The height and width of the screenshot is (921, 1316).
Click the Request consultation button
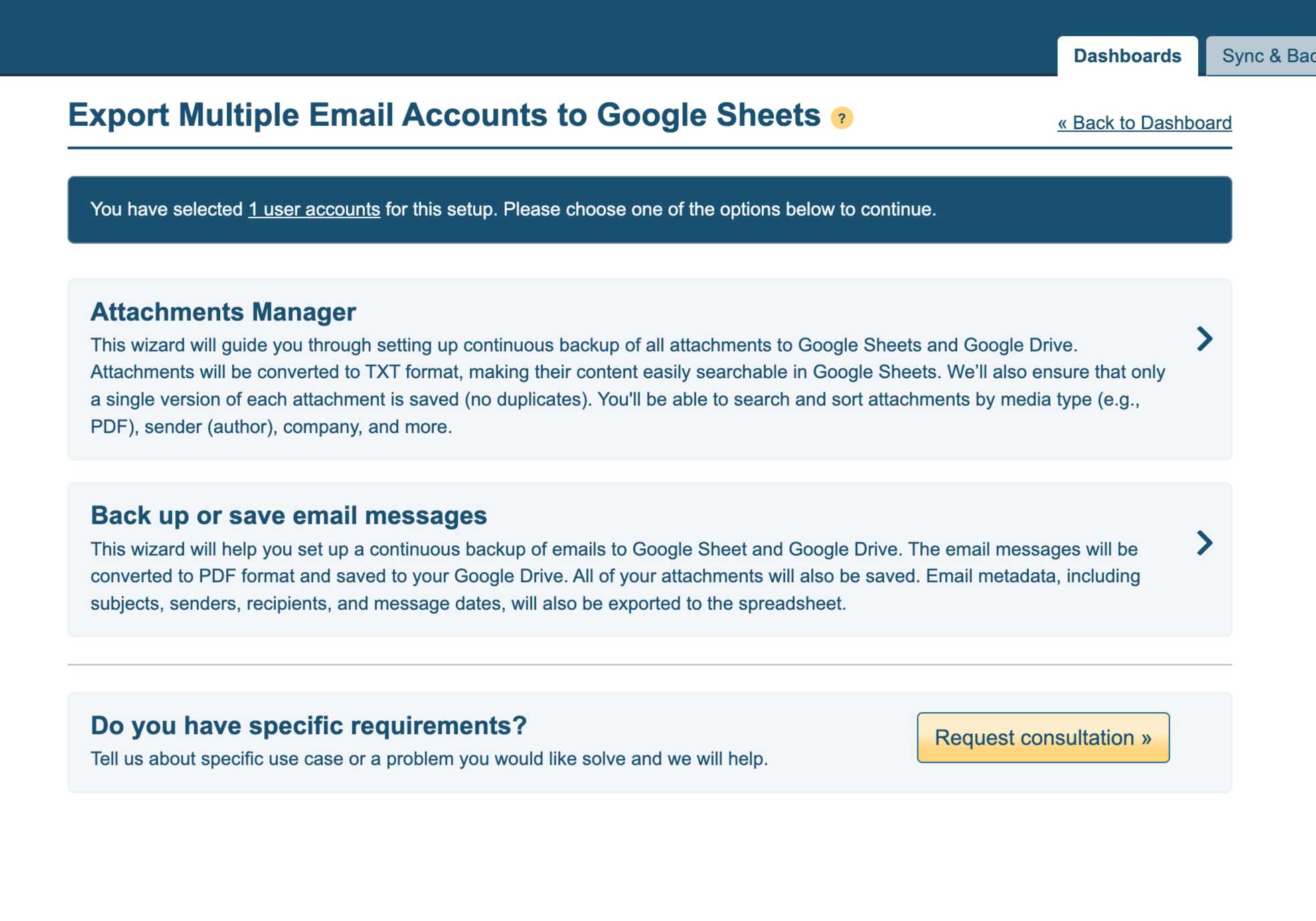(1043, 738)
